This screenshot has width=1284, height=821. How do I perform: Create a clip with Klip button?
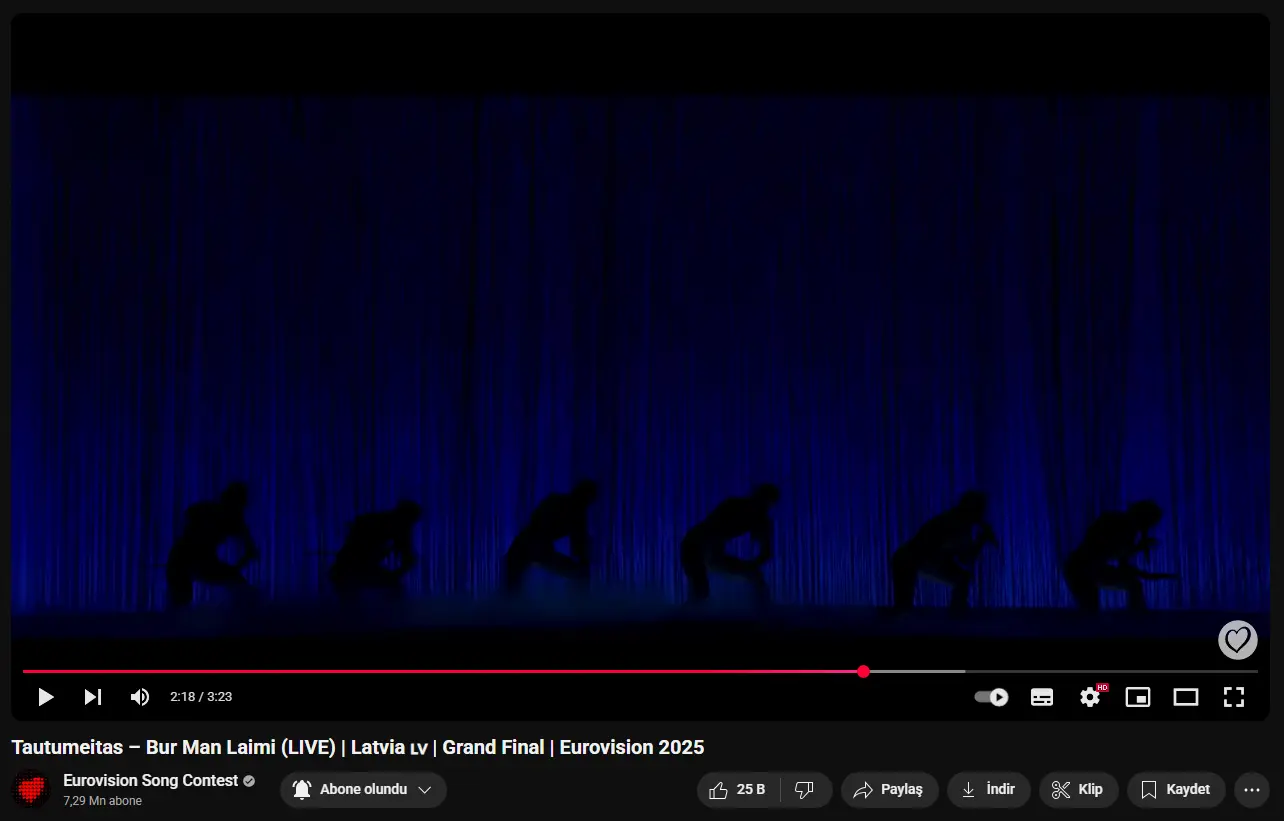1078,790
